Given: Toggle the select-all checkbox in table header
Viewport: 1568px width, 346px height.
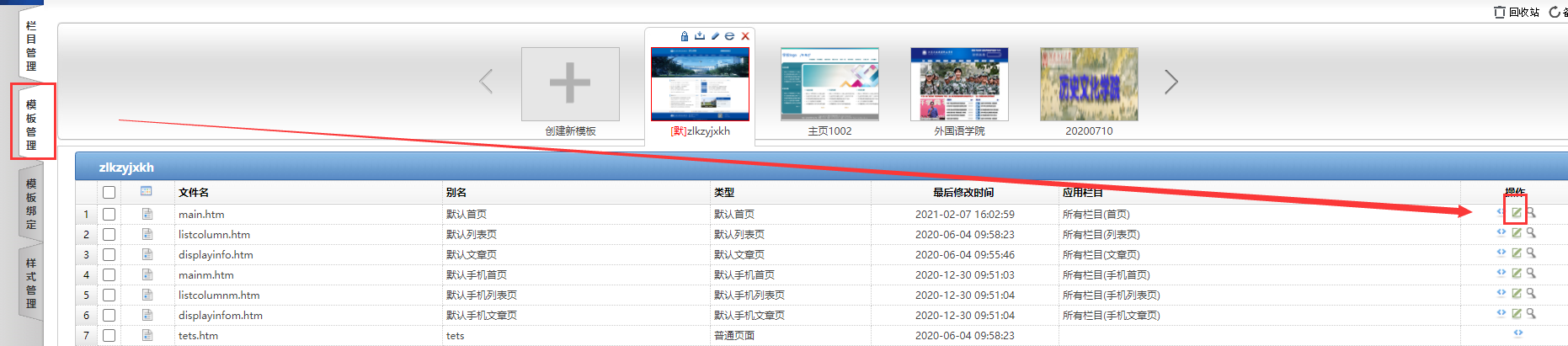Looking at the screenshot, I should (109, 193).
